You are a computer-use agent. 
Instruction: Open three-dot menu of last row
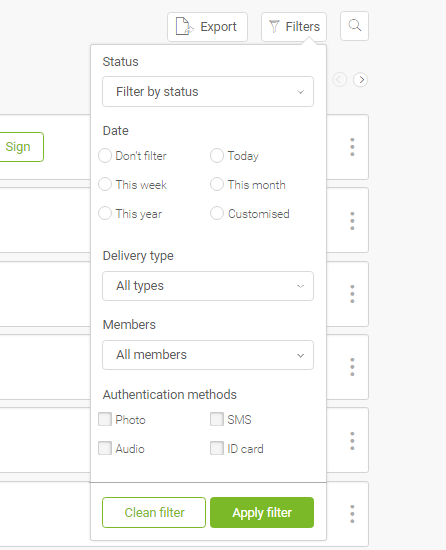click(352, 514)
